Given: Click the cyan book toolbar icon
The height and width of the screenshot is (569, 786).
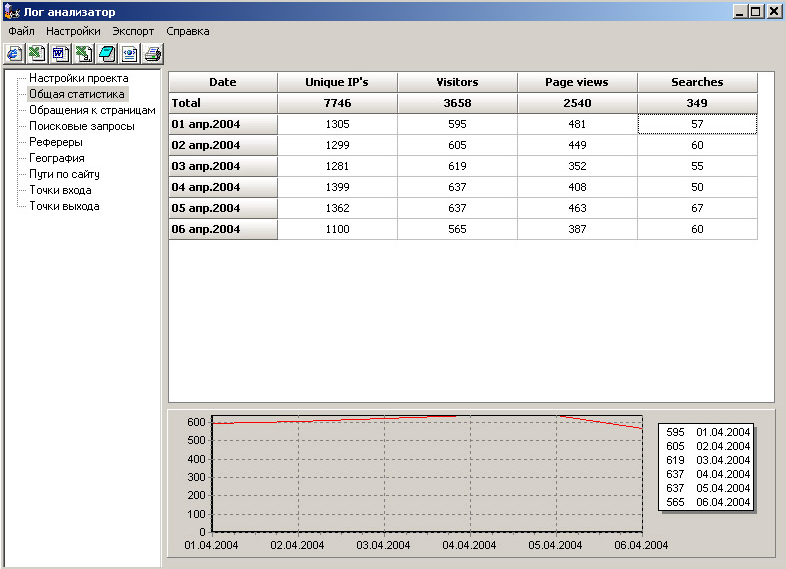Looking at the screenshot, I should coord(106,54).
